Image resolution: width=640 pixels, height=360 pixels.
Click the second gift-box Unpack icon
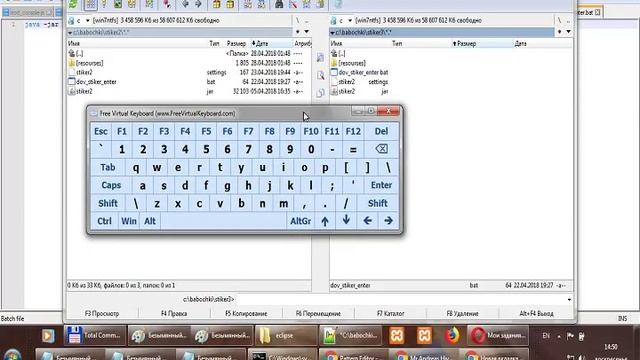(230, 4)
